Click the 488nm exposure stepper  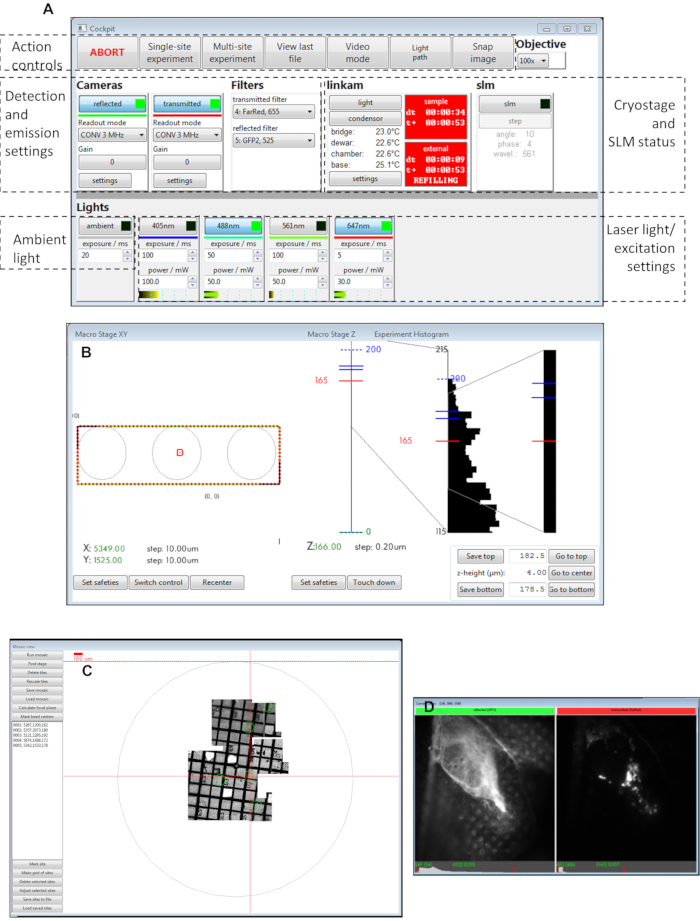257,256
